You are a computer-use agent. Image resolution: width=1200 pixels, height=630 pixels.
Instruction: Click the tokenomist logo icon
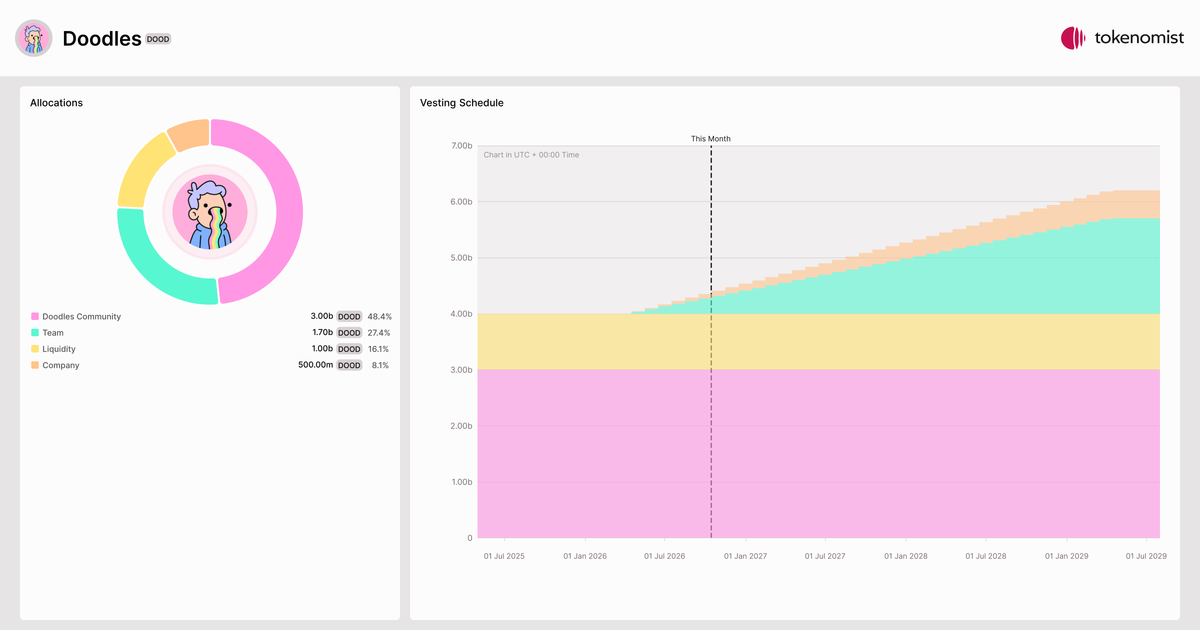(x=1073, y=38)
